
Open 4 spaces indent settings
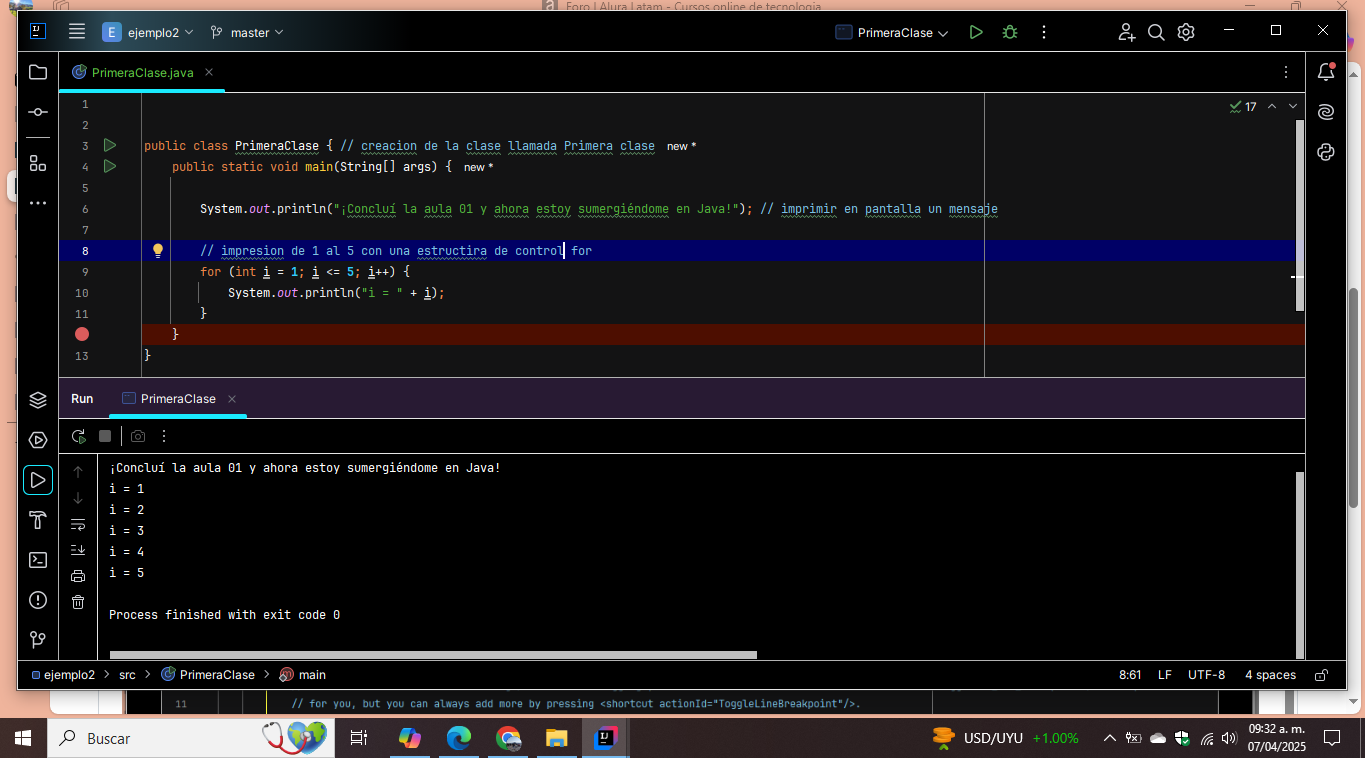(x=1270, y=675)
